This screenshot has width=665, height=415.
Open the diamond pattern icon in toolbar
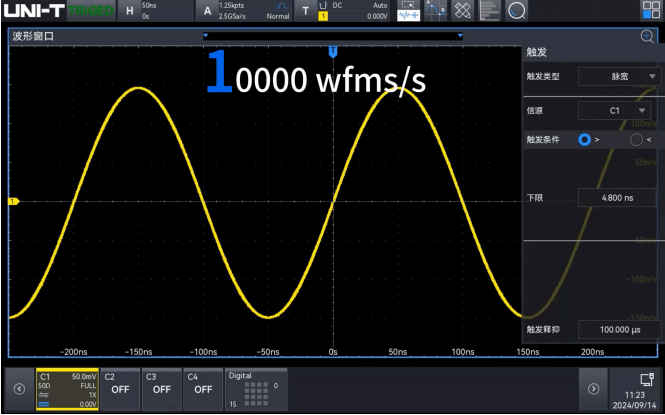pyautogui.click(x=462, y=11)
